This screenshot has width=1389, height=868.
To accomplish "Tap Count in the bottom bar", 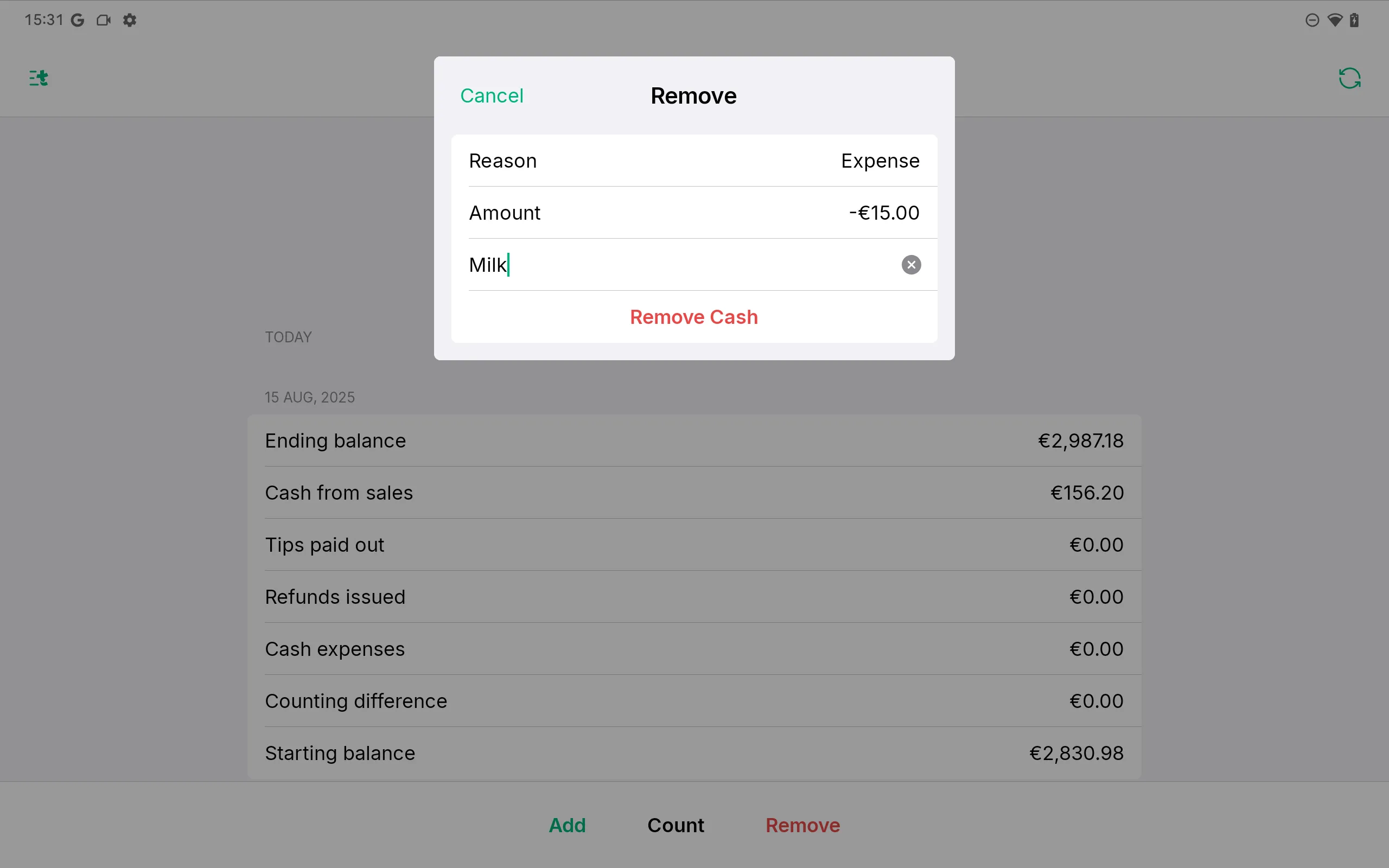I will coord(676,825).
